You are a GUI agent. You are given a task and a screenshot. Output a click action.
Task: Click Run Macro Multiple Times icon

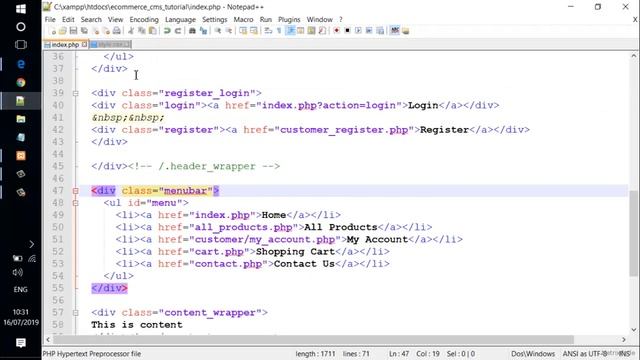tap(369, 31)
